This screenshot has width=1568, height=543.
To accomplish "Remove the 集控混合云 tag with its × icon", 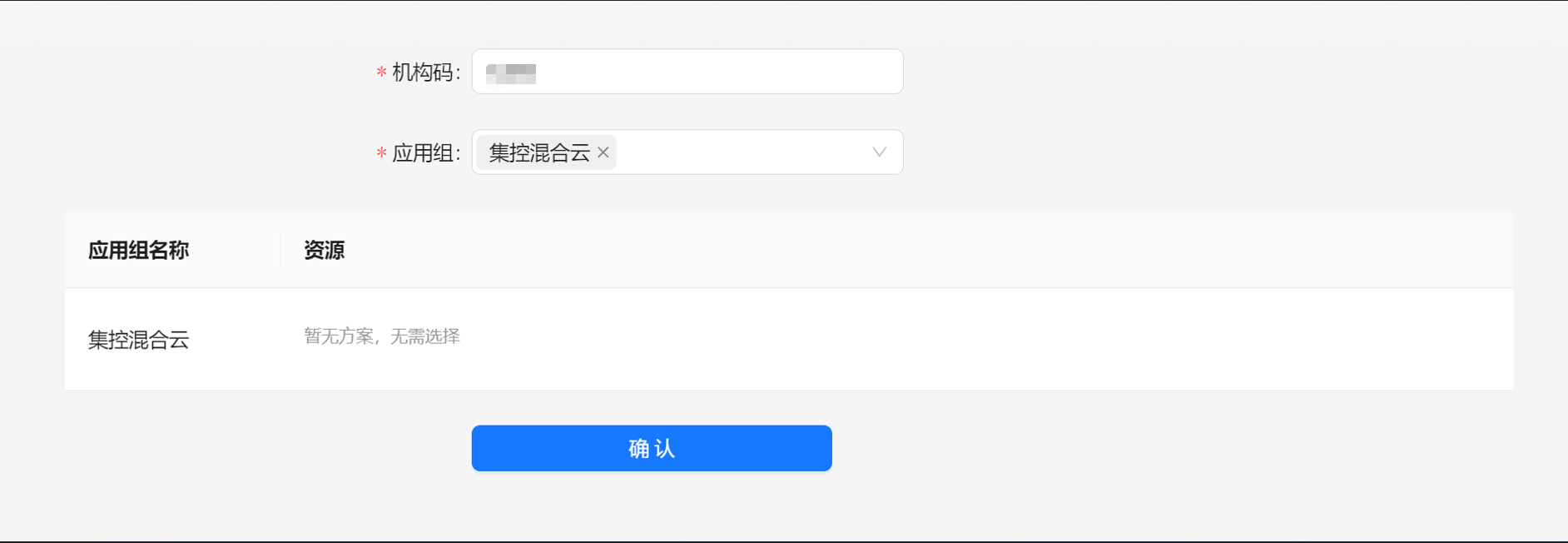I will [x=603, y=152].
